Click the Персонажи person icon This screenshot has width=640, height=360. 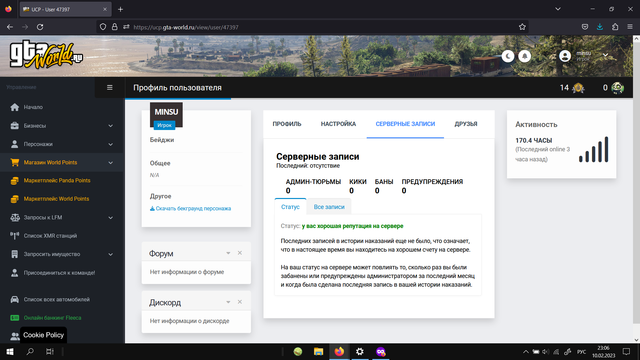coord(15,144)
